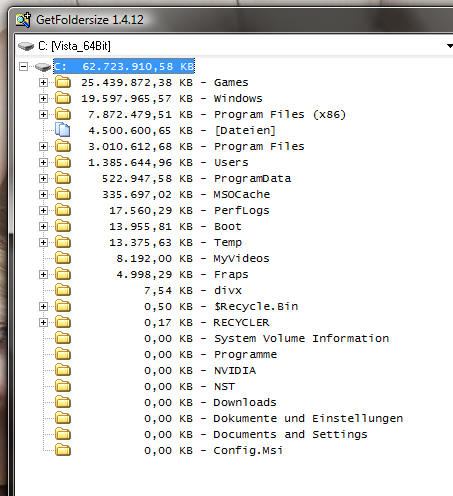
Task: Select the 0,00 KB - NVIDIA row
Action: point(200,370)
